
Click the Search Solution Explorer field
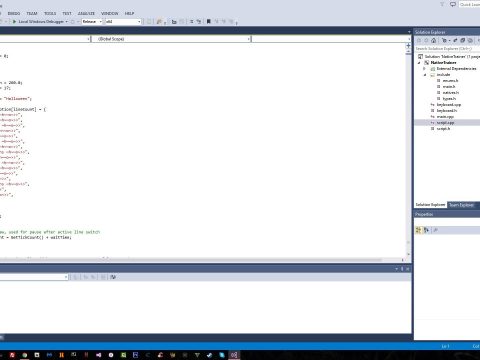(447, 49)
